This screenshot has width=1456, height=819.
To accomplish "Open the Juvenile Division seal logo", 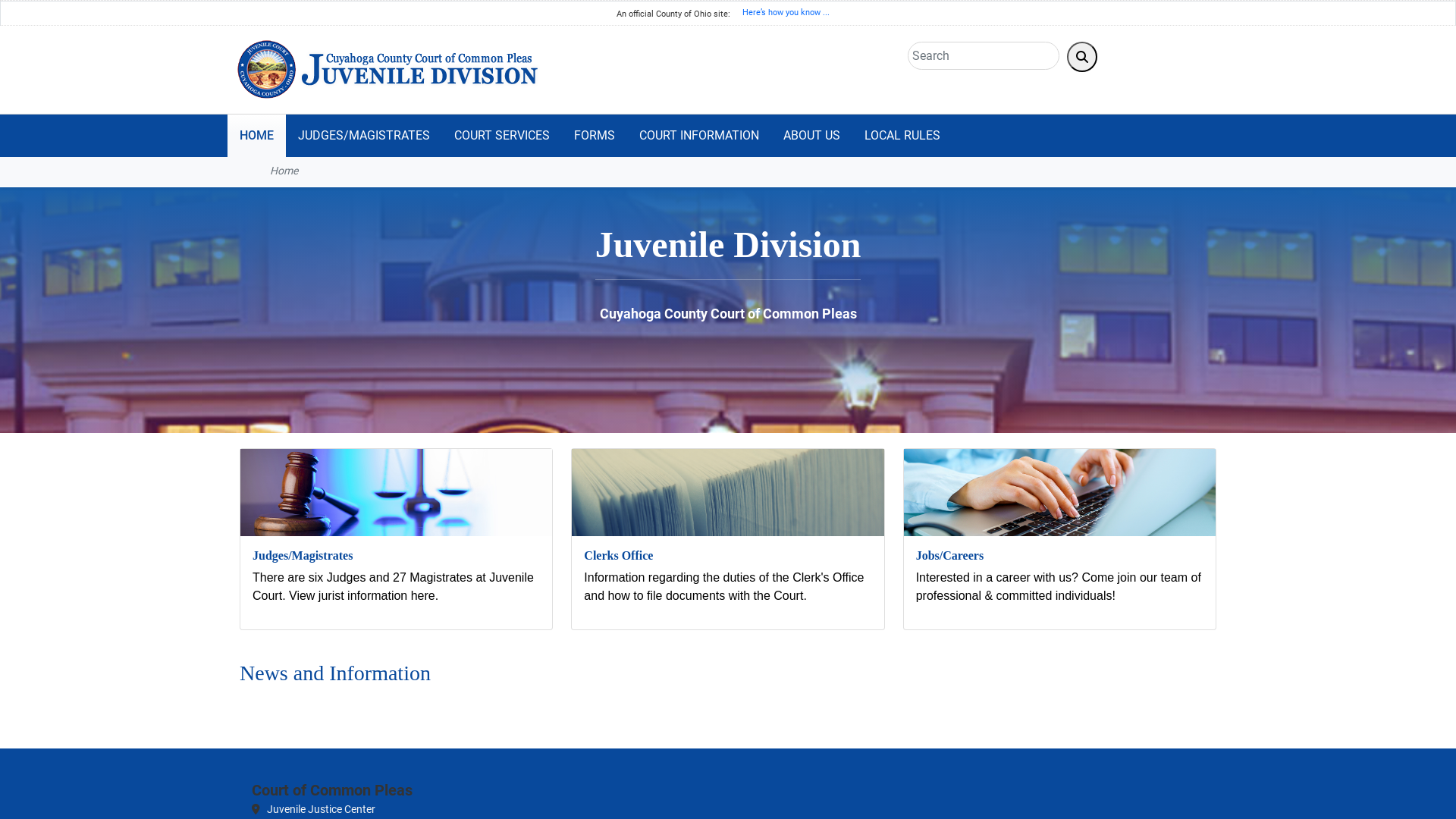I will [267, 69].
